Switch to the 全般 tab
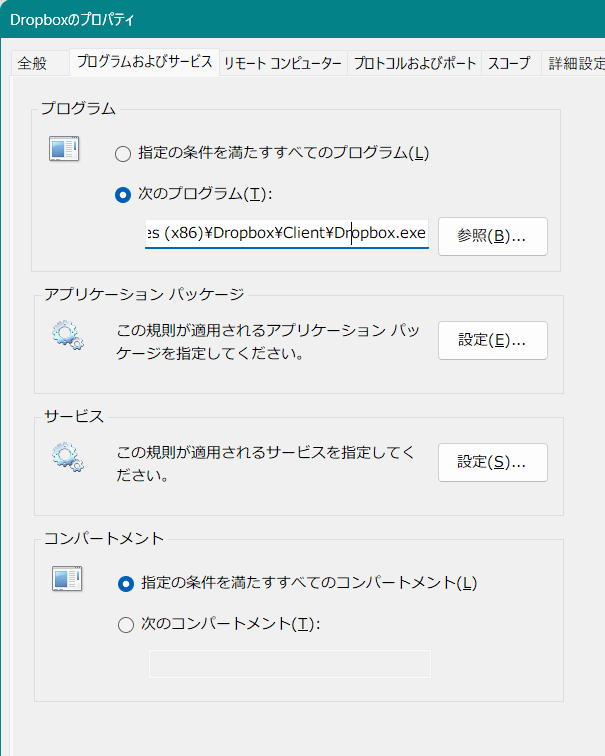This screenshot has height=756, width=605. coord(32,63)
